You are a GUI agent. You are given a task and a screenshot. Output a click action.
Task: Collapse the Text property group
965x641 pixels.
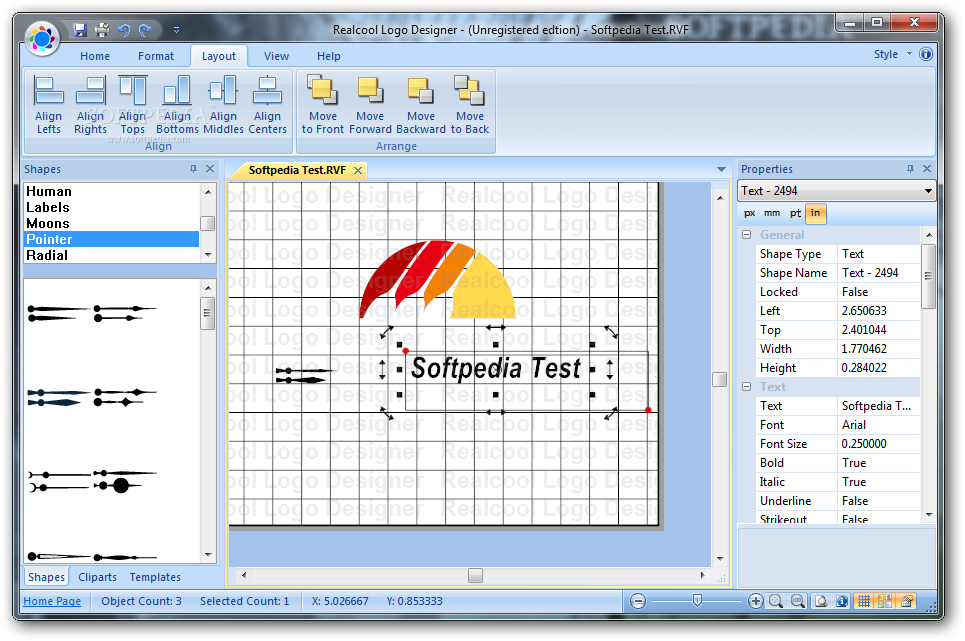click(x=747, y=386)
